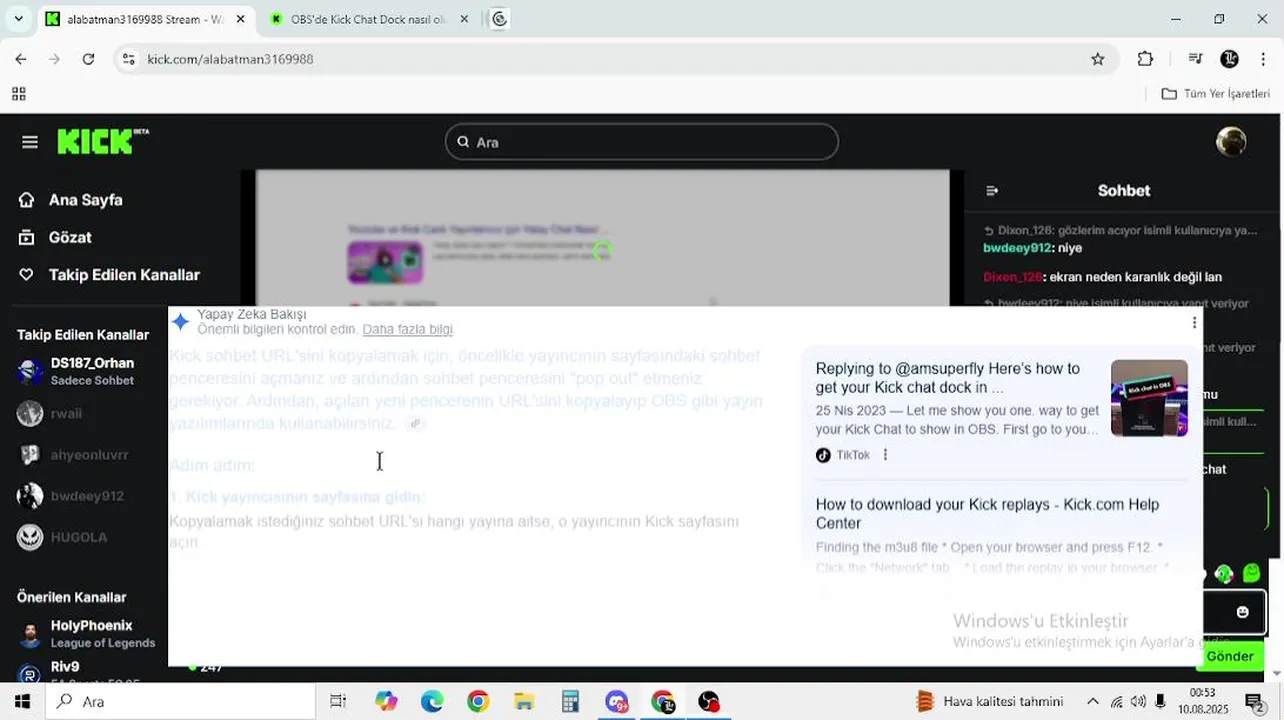
Task: Go back in browser
Action: point(21,59)
